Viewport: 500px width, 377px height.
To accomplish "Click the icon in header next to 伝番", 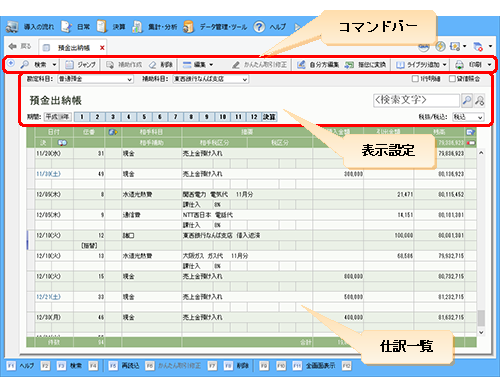I will [113, 132].
